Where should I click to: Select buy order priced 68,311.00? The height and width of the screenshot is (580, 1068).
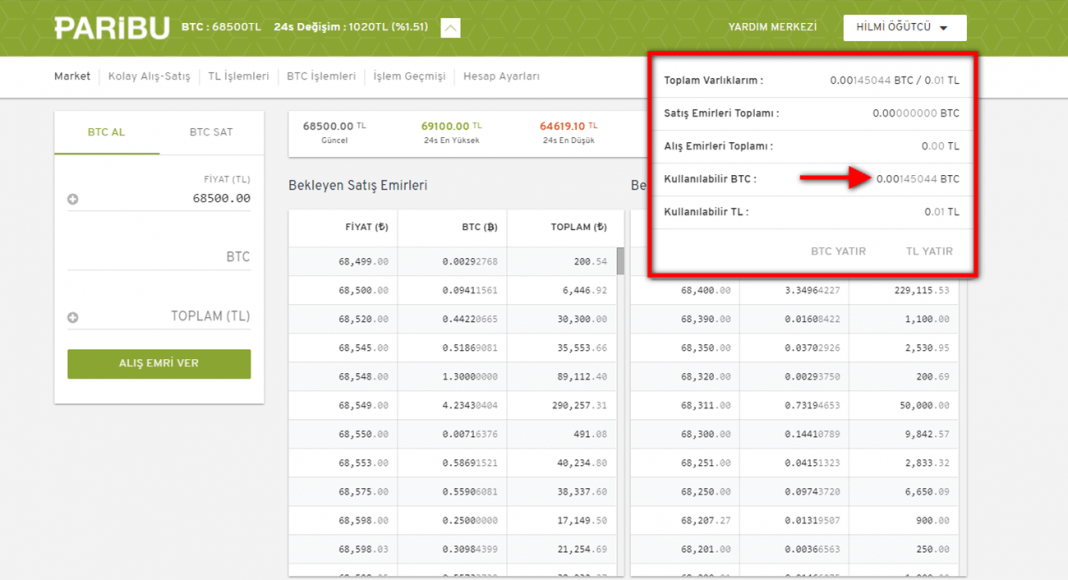point(795,405)
